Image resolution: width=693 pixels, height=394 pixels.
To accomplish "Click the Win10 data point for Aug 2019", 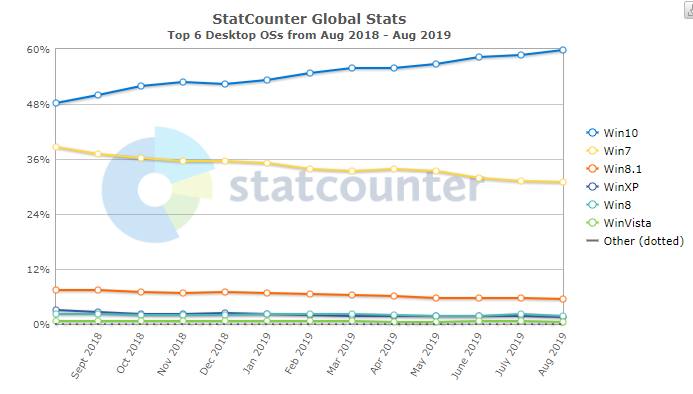I will 563,50.
